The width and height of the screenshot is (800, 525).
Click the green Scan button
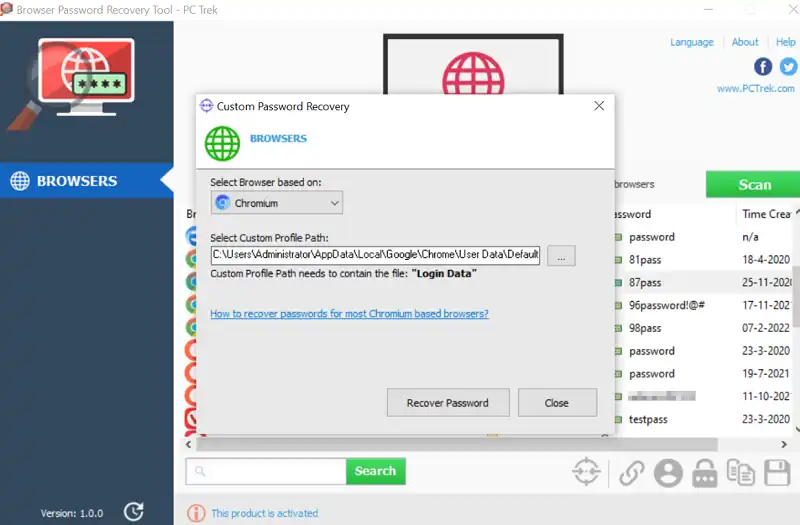(754, 184)
